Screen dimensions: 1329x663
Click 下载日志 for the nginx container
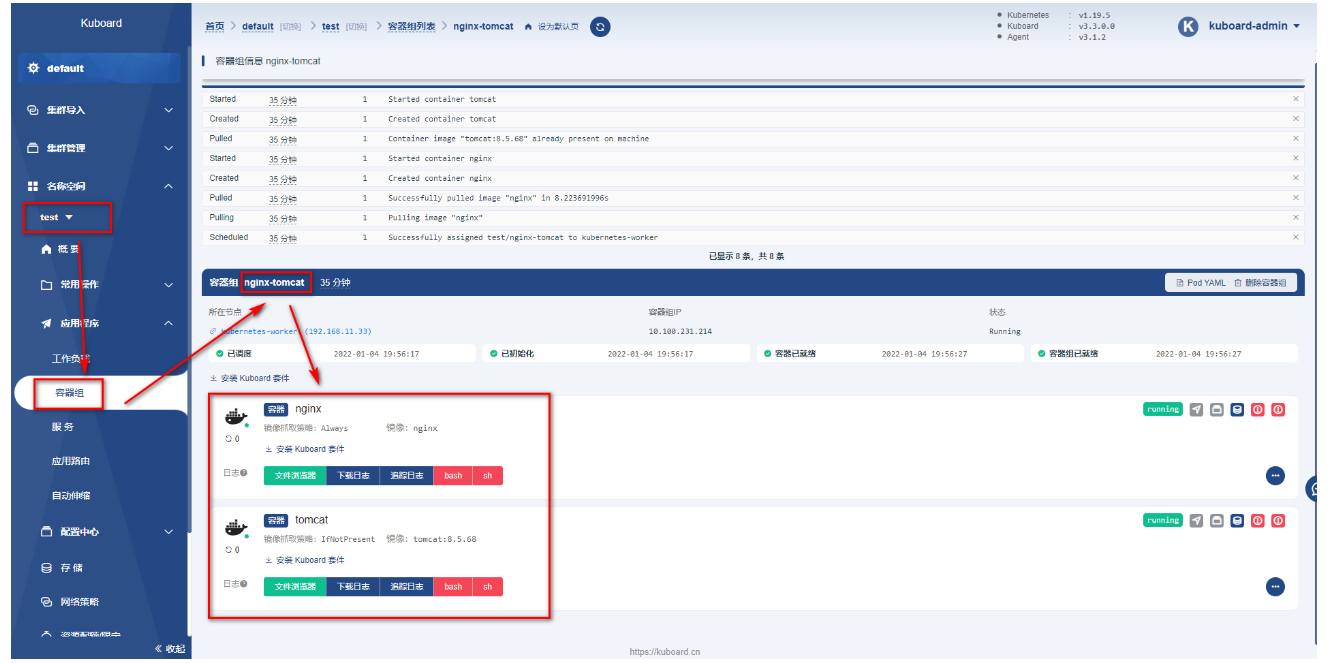(353, 475)
